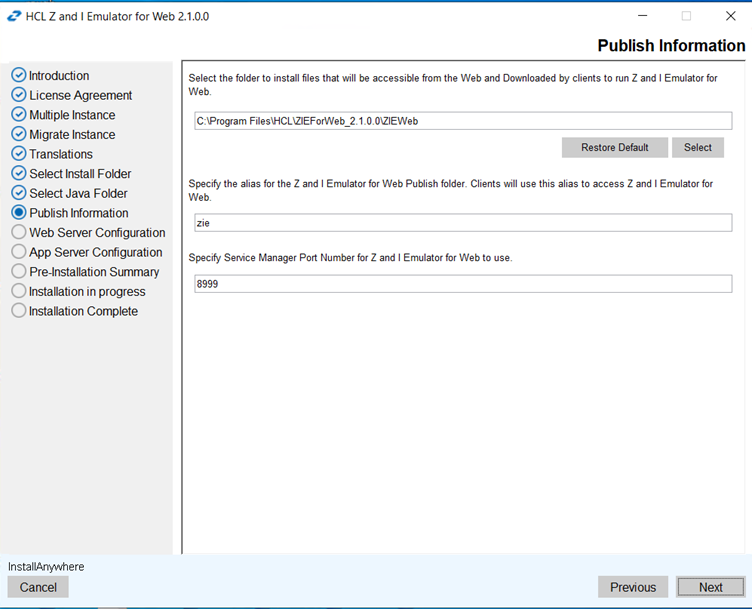The height and width of the screenshot is (609, 752).
Task: Focus the alias field containing zie
Action: 463,223
